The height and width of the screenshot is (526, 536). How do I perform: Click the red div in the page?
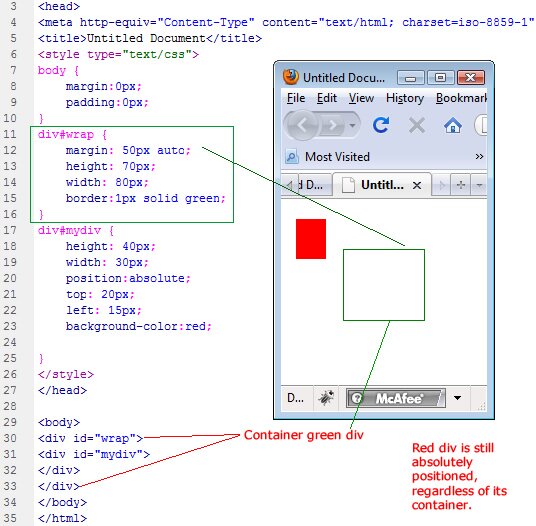(x=311, y=239)
